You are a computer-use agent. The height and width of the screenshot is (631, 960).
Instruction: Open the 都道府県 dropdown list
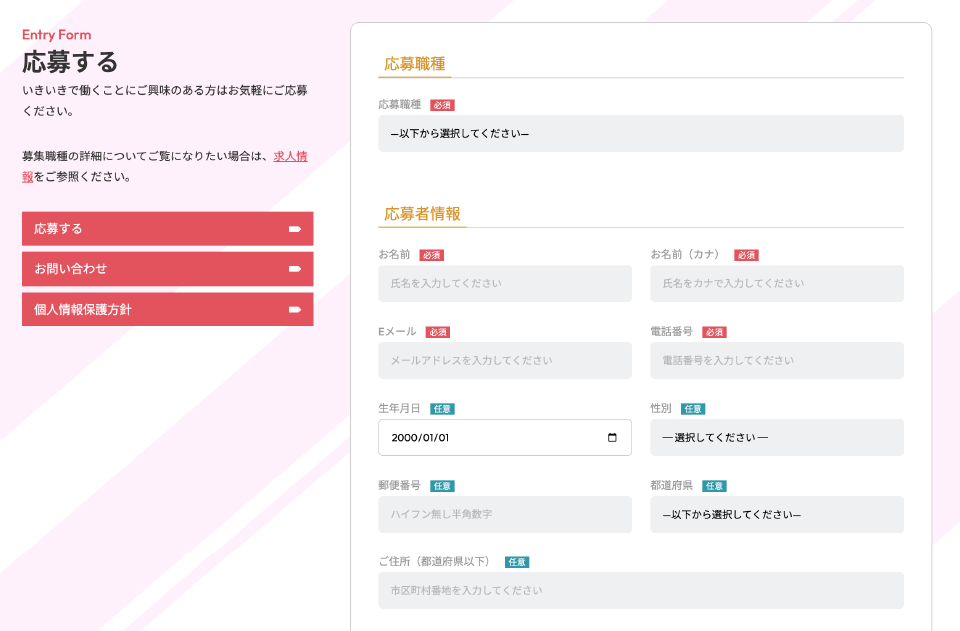click(776, 515)
